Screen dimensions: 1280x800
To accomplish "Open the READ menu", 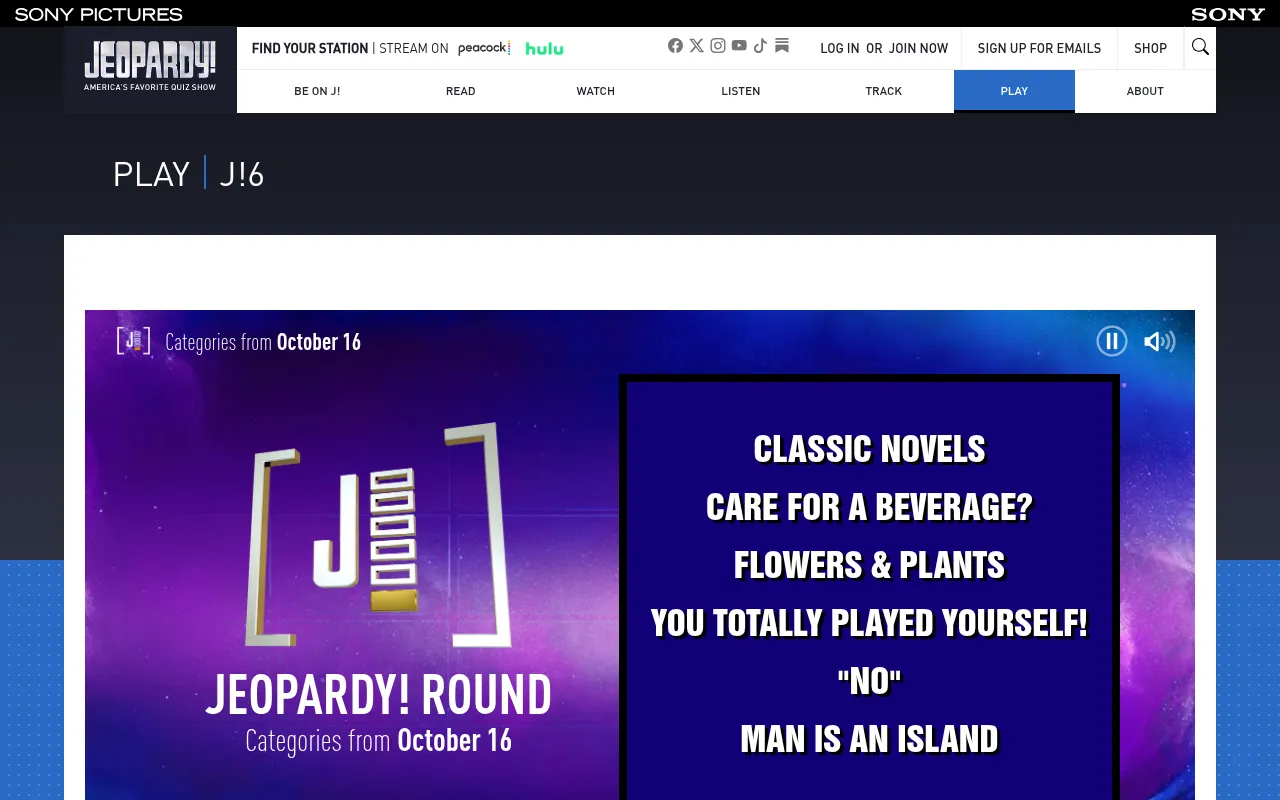I will (x=461, y=91).
